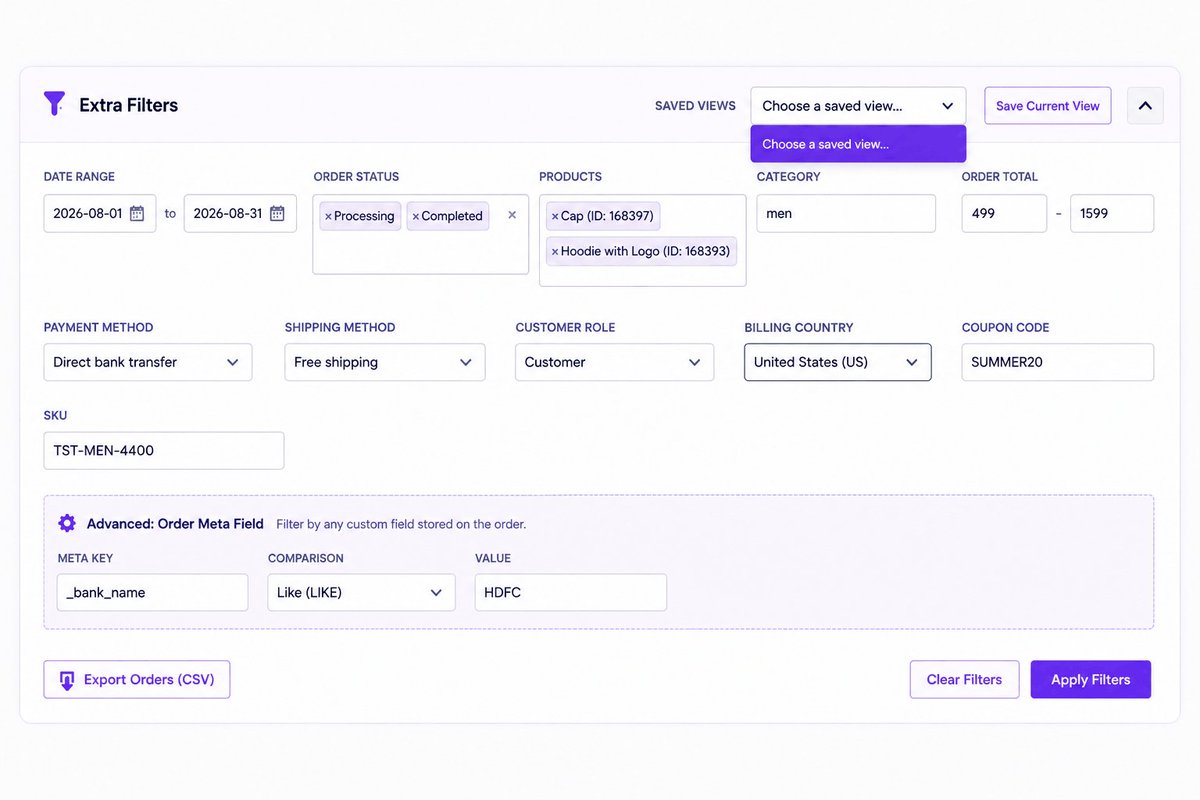Open the Shipping Method dropdown

(385, 362)
